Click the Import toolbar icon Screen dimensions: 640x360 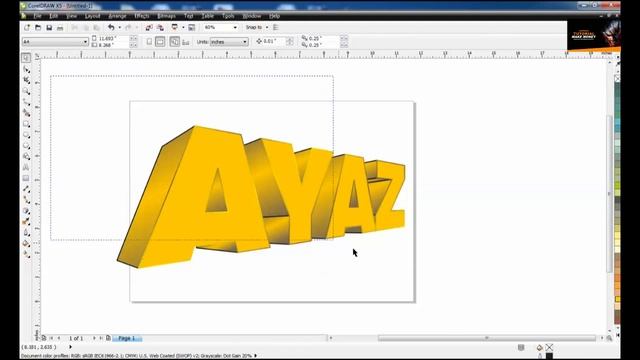[x=149, y=27]
